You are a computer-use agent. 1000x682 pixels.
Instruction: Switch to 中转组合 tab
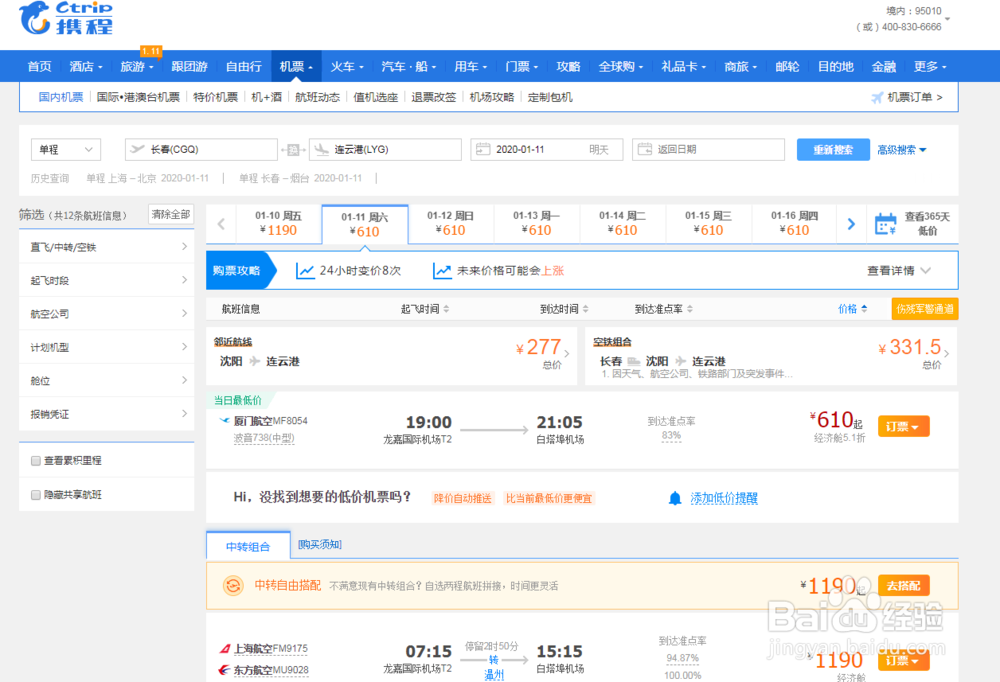pyautogui.click(x=248, y=546)
